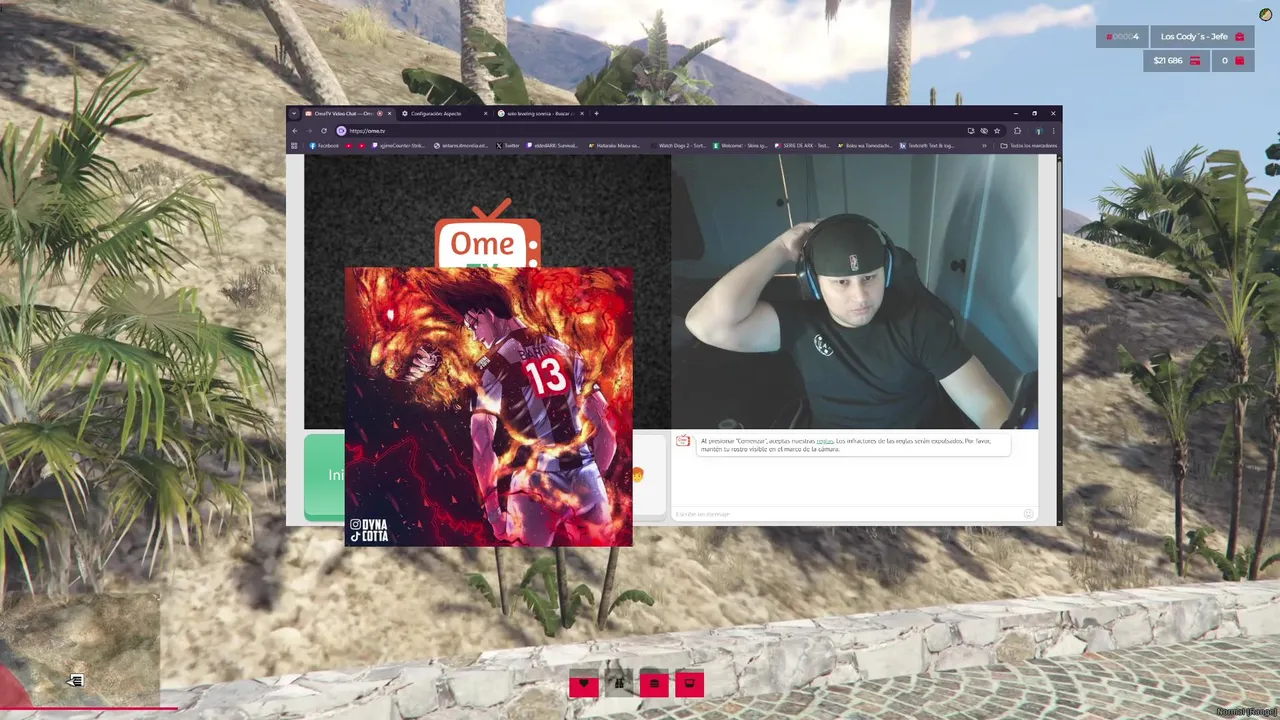Open the browser profile avatar
The width and height of the screenshot is (1280, 720).
[1039, 131]
